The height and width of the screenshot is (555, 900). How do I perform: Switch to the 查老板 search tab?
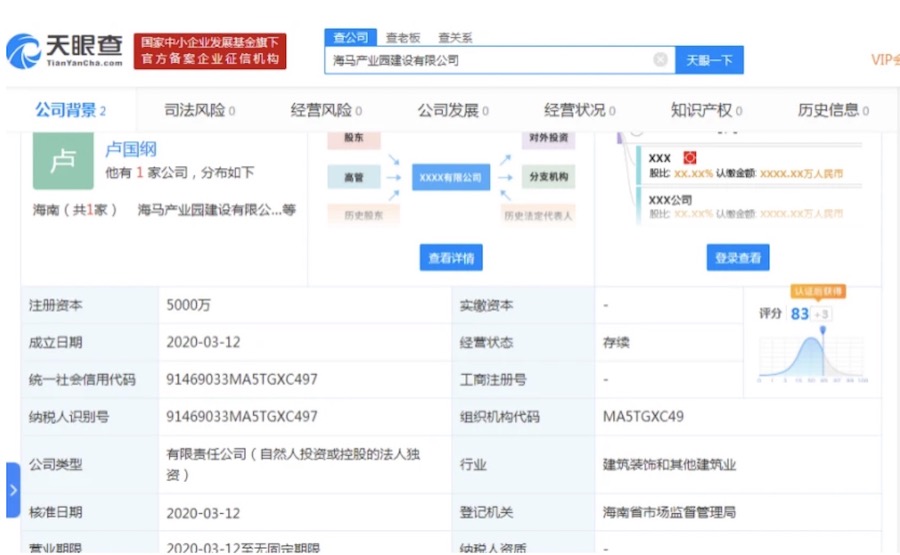click(403, 37)
